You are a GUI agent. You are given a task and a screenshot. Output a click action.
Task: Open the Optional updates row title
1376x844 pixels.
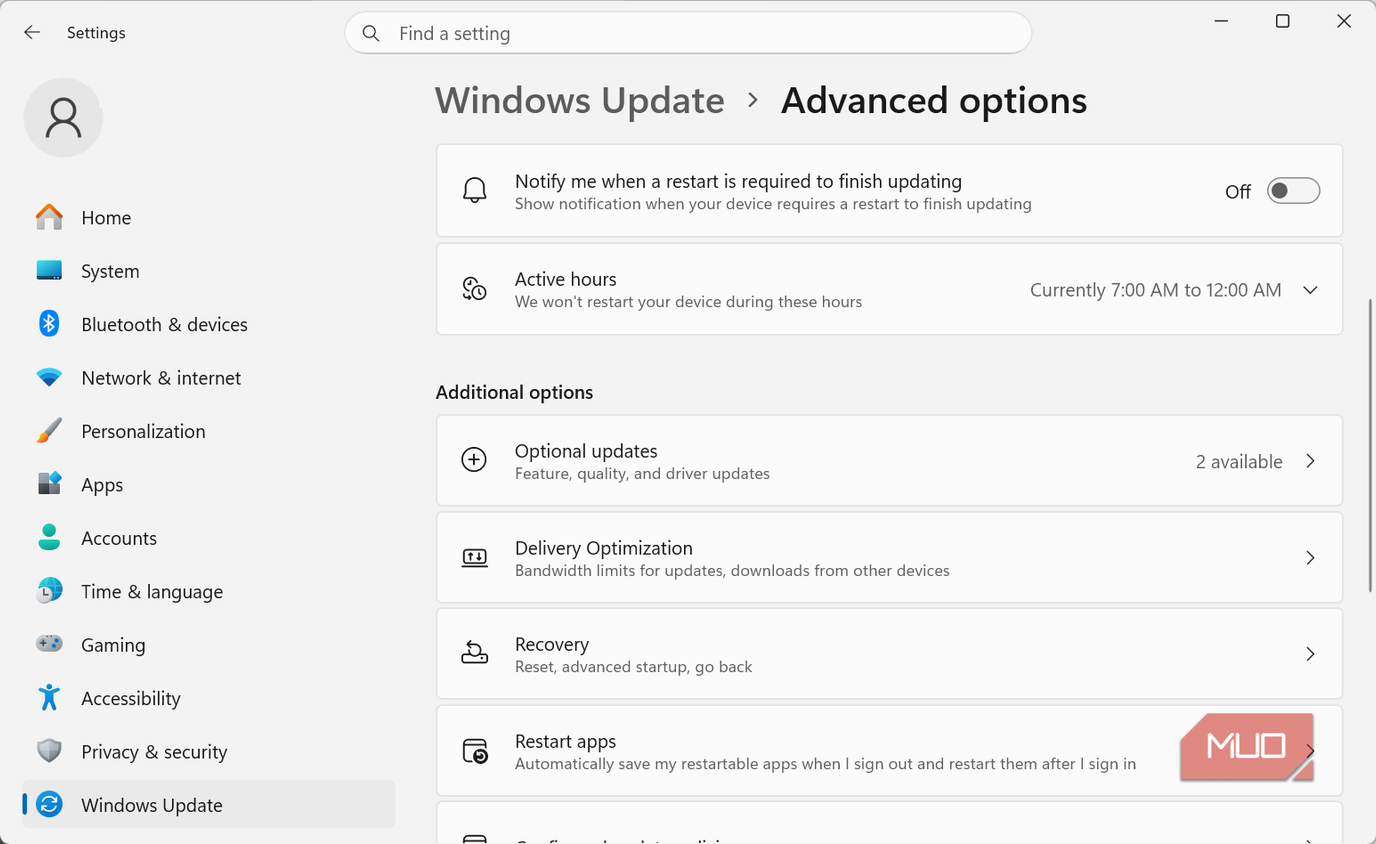pos(586,451)
